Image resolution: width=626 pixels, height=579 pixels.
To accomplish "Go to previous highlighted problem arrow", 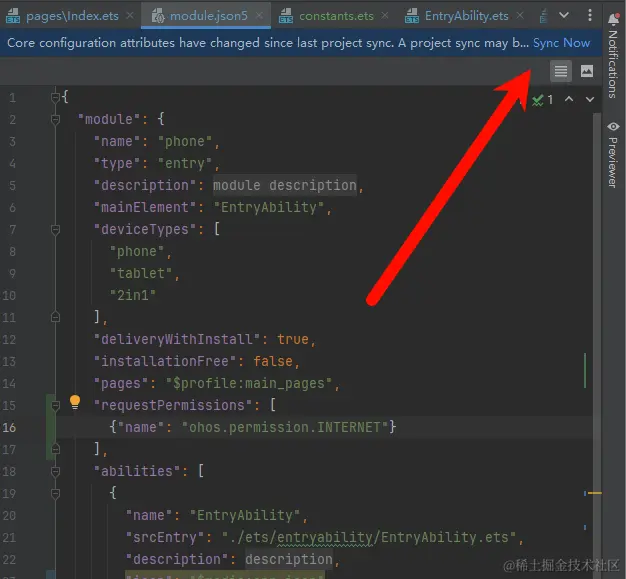I will pos(569,99).
